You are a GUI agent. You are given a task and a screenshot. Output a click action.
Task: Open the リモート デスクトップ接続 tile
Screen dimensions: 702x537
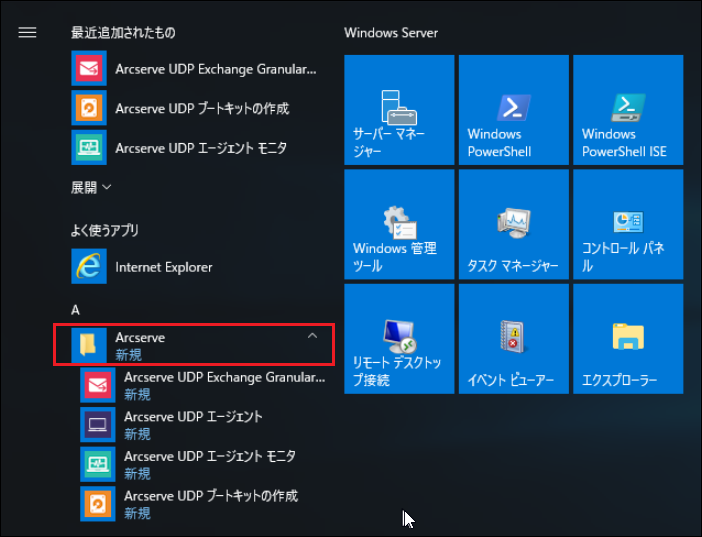[x=399, y=339]
